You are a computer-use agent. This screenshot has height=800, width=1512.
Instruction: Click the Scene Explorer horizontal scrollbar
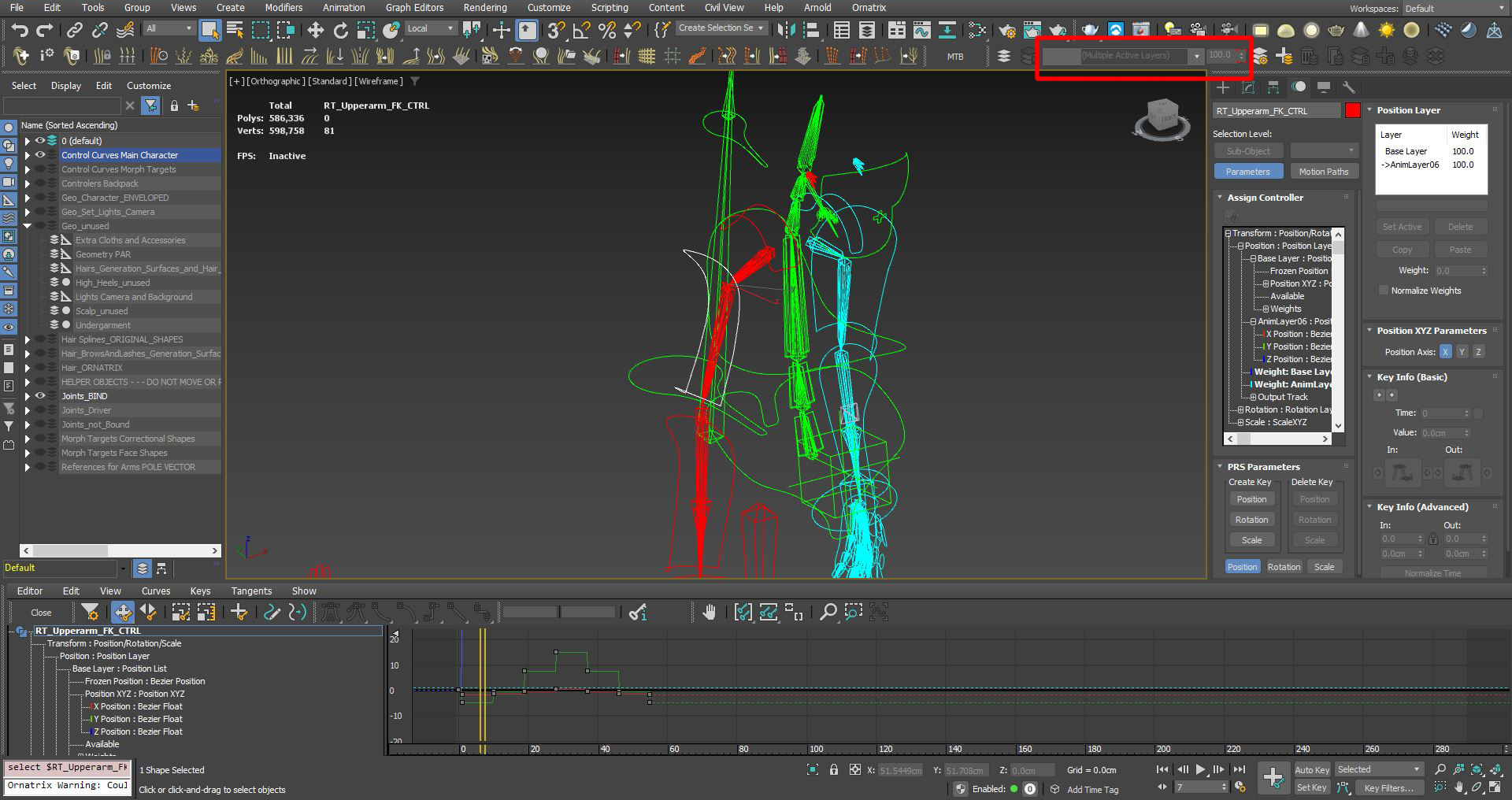coord(120,550)
